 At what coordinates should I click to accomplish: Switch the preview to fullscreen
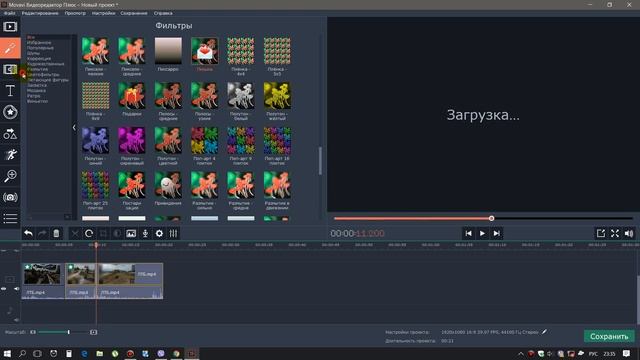pos(615,233)
